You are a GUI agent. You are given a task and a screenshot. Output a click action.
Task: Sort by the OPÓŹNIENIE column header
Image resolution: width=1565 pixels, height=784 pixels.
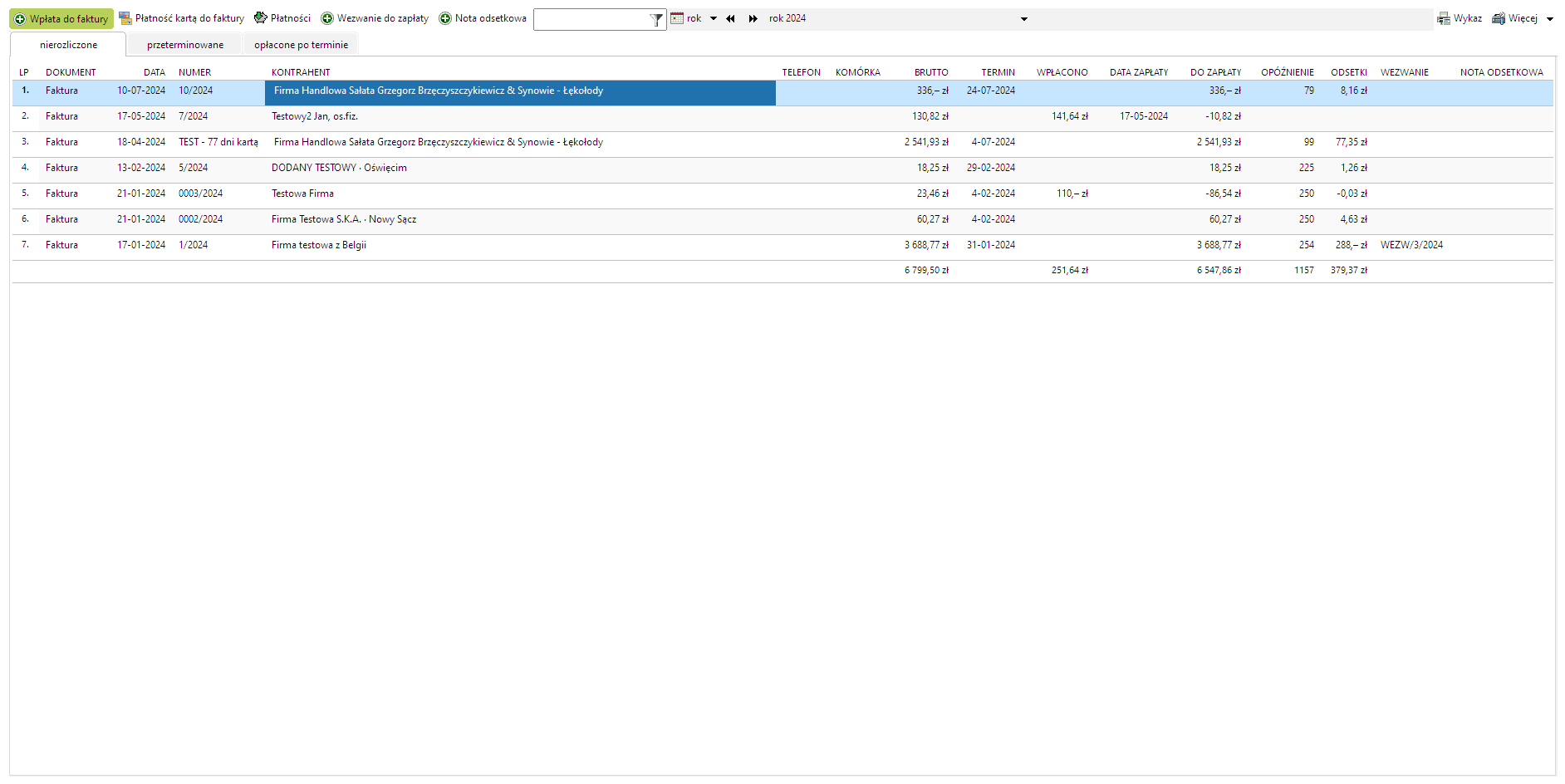point(1287,72)
